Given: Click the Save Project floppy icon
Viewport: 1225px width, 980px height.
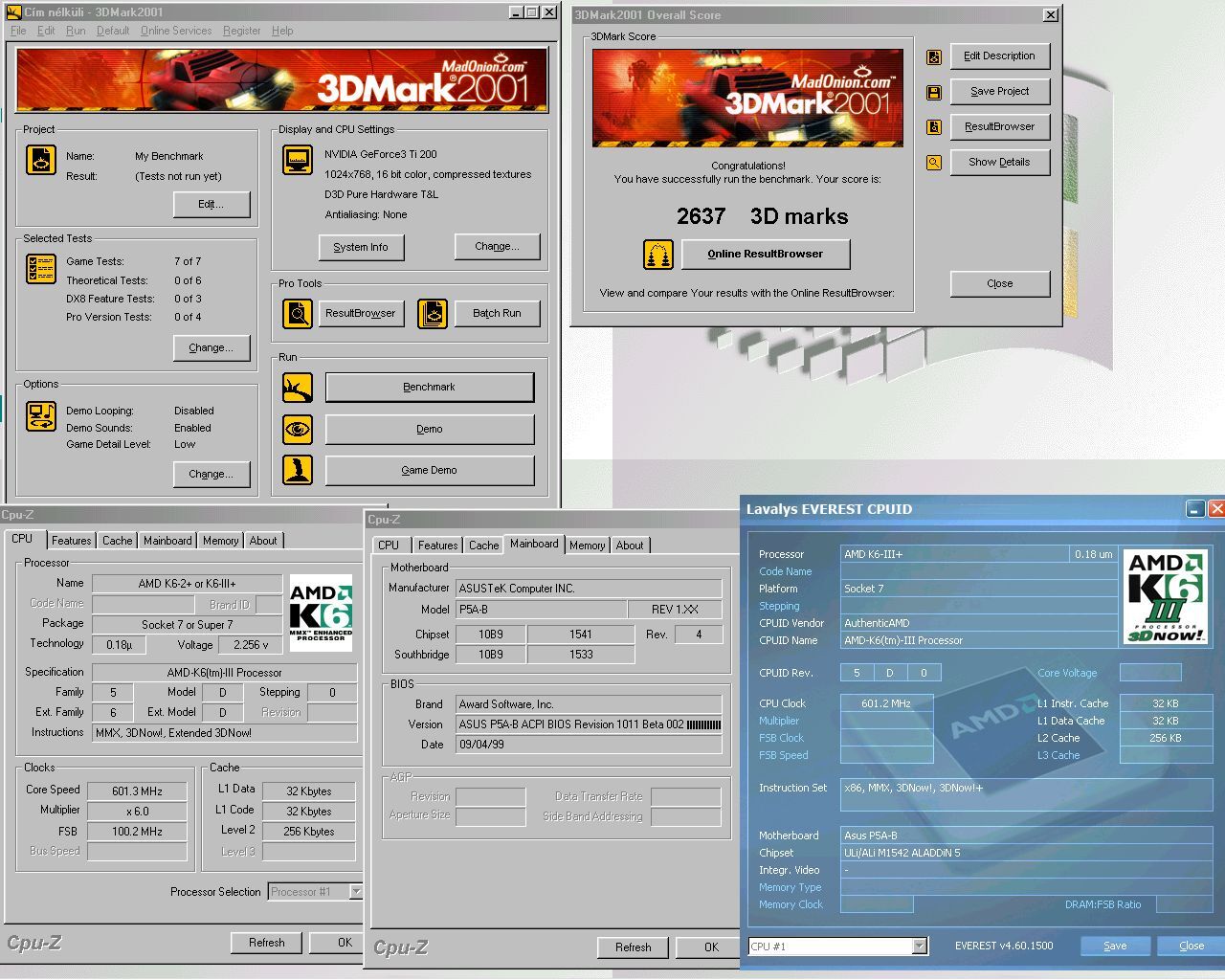Looking at the screenshot, I should coord(934,93).
